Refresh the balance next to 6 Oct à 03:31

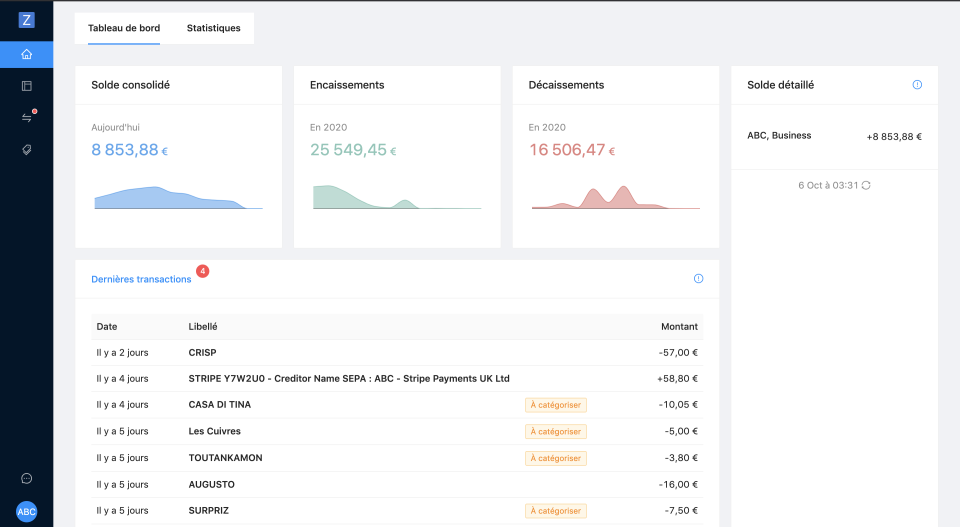tap(866, 185)
